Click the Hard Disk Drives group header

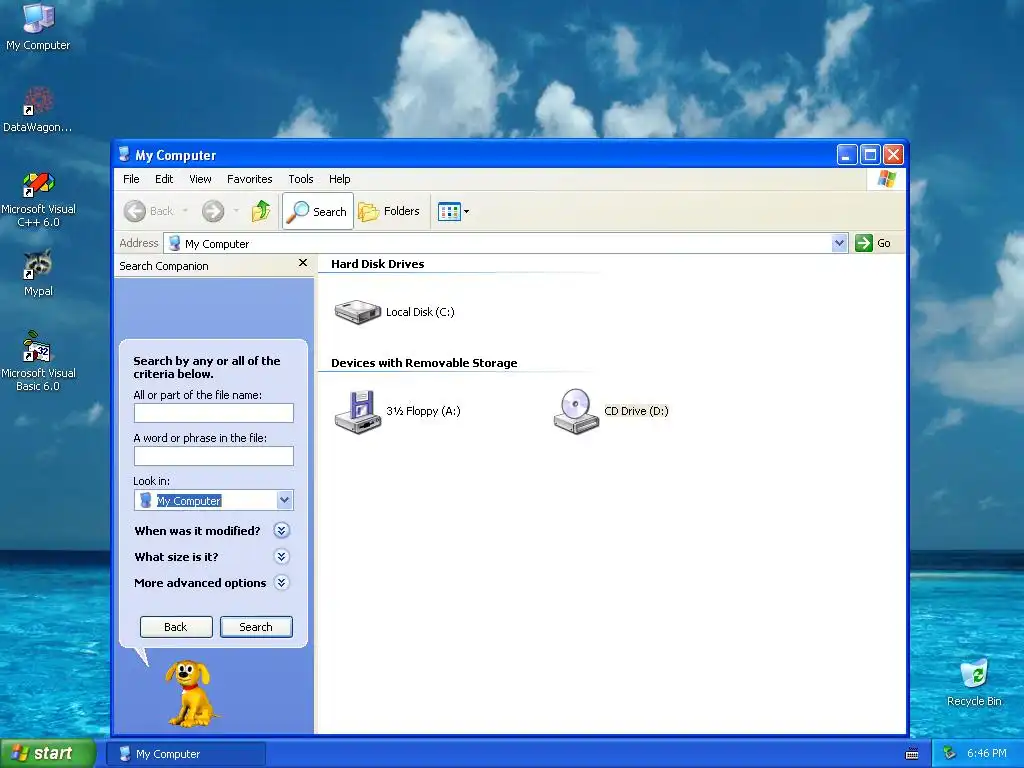[x=377, y=264]
